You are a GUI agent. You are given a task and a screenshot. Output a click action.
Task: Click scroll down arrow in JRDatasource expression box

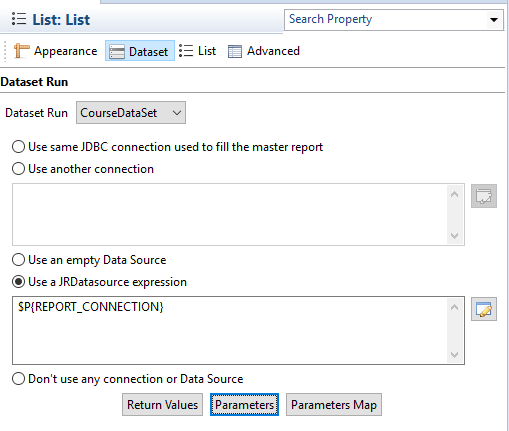(454, 355)
